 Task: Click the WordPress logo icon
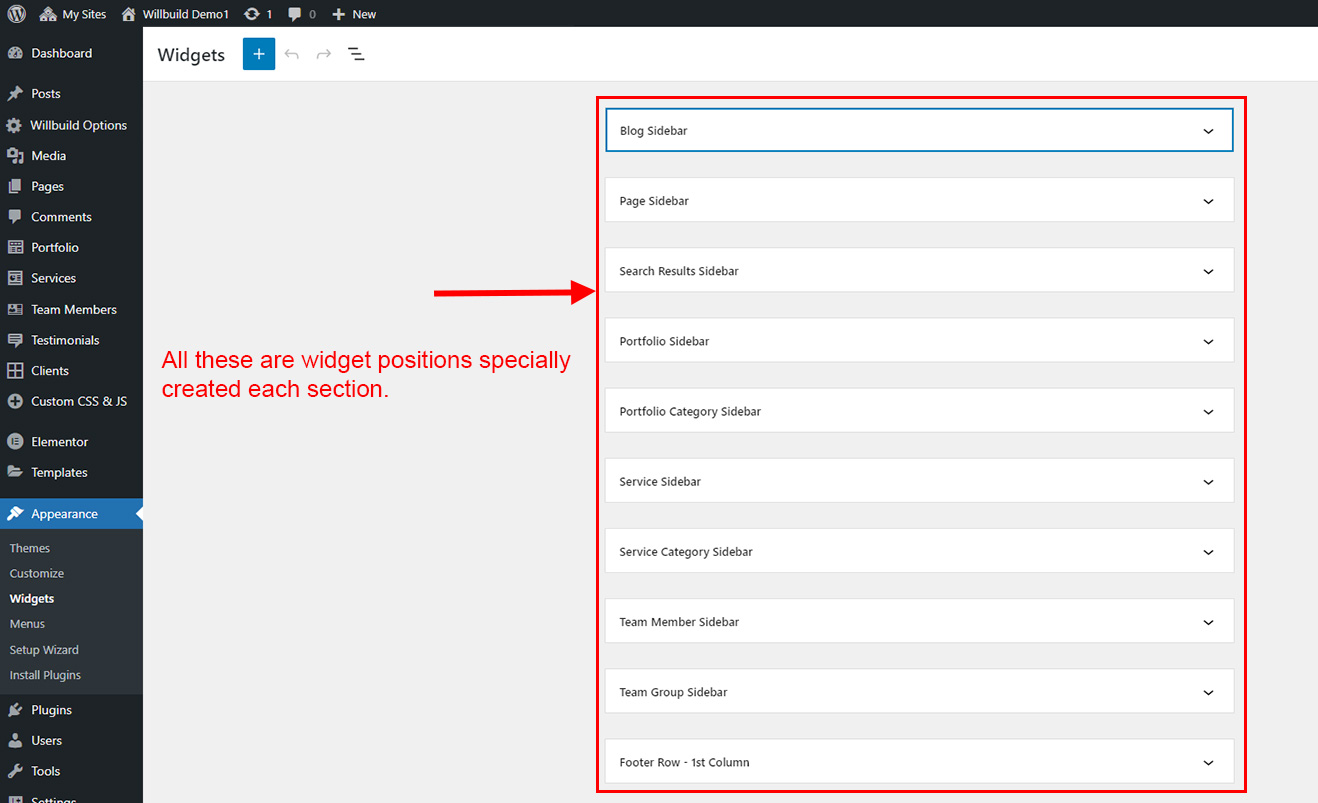17,14
